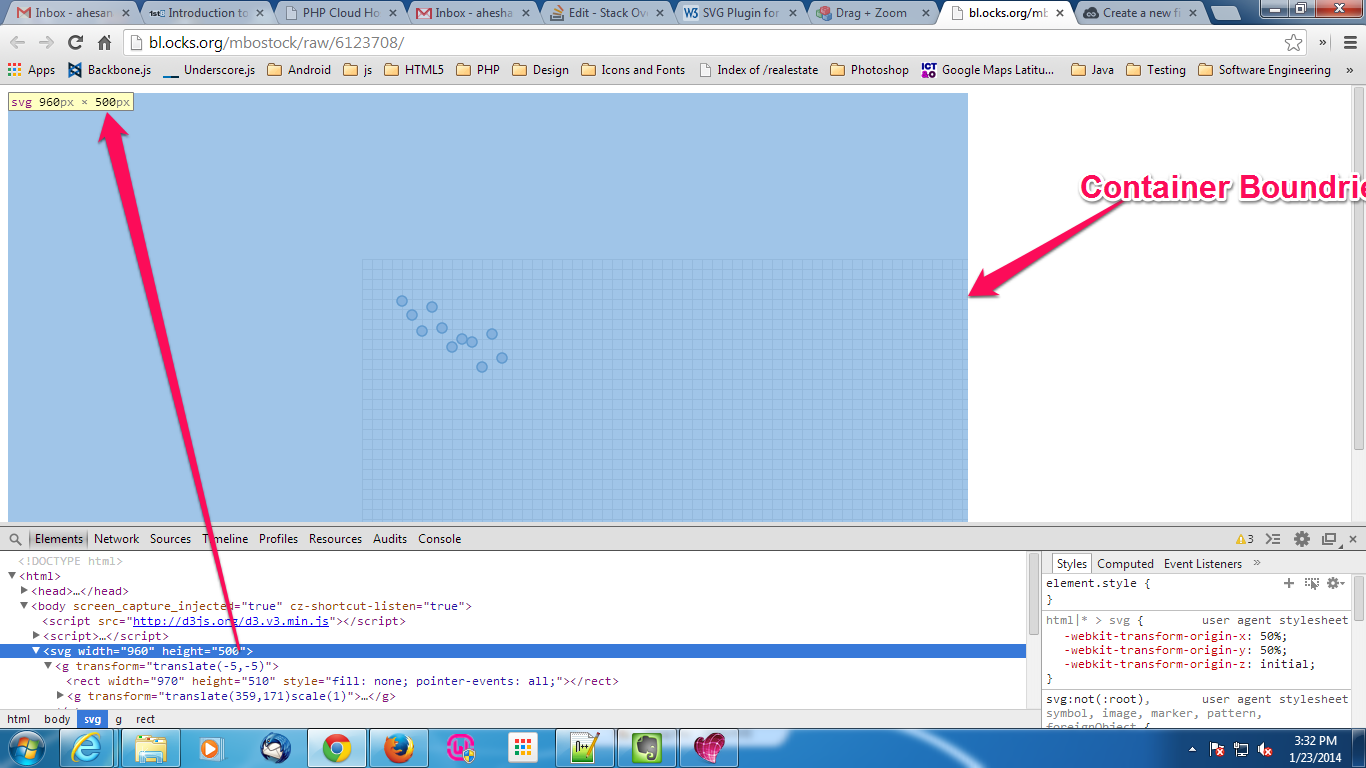Open the Event Listeners sidebar tab

tap(1203, 564)
